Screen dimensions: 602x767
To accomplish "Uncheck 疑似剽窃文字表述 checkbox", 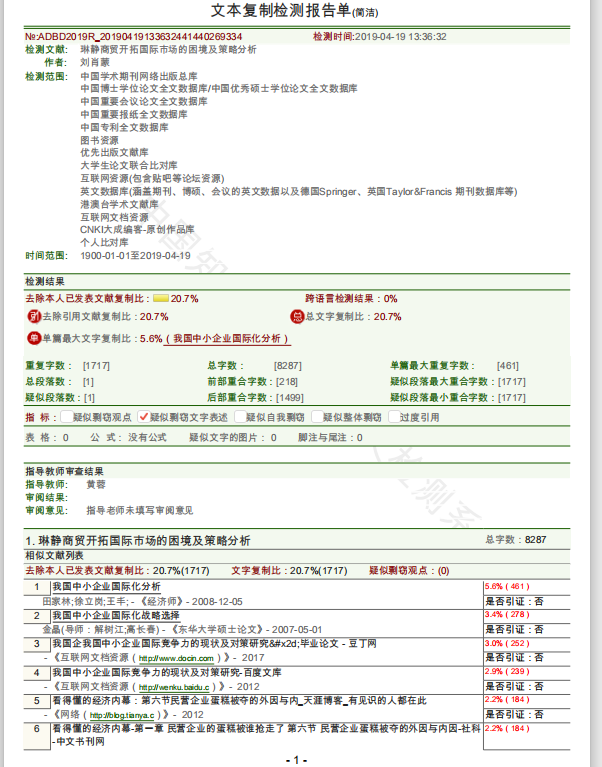I will [x=143, y=417].
